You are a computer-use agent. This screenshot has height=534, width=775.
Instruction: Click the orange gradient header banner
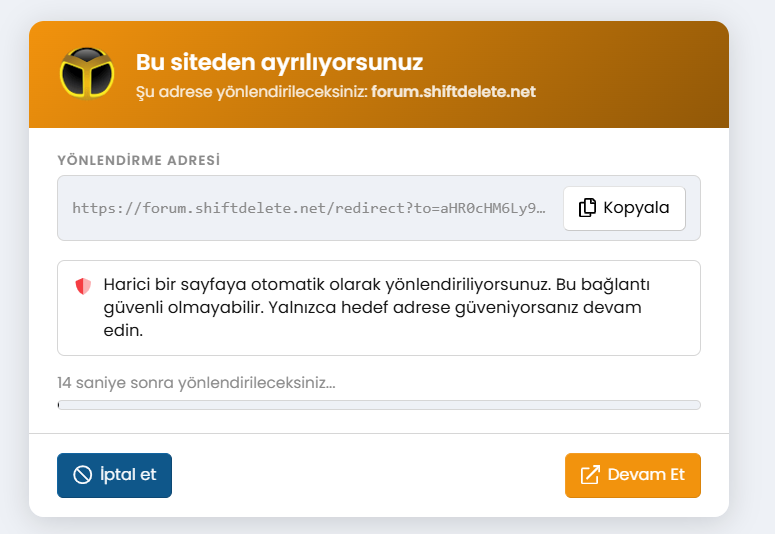pyautogui.click(x=379, y=74)
